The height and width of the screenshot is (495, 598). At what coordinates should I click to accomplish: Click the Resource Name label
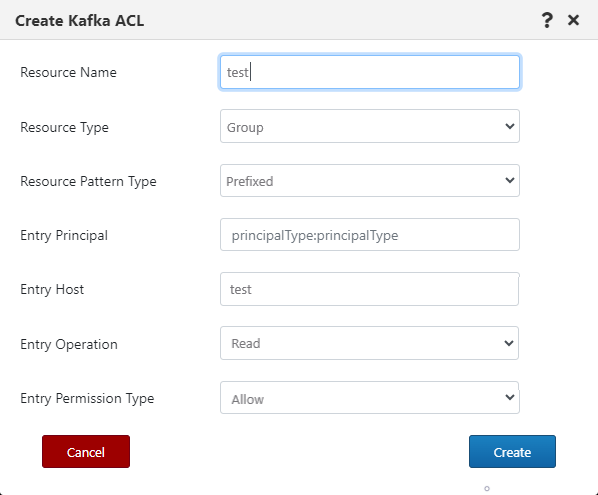[68, 72]
